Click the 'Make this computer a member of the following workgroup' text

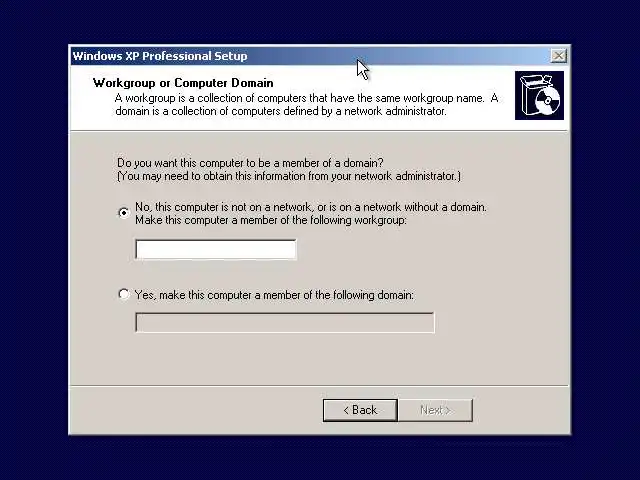[271, 220]
